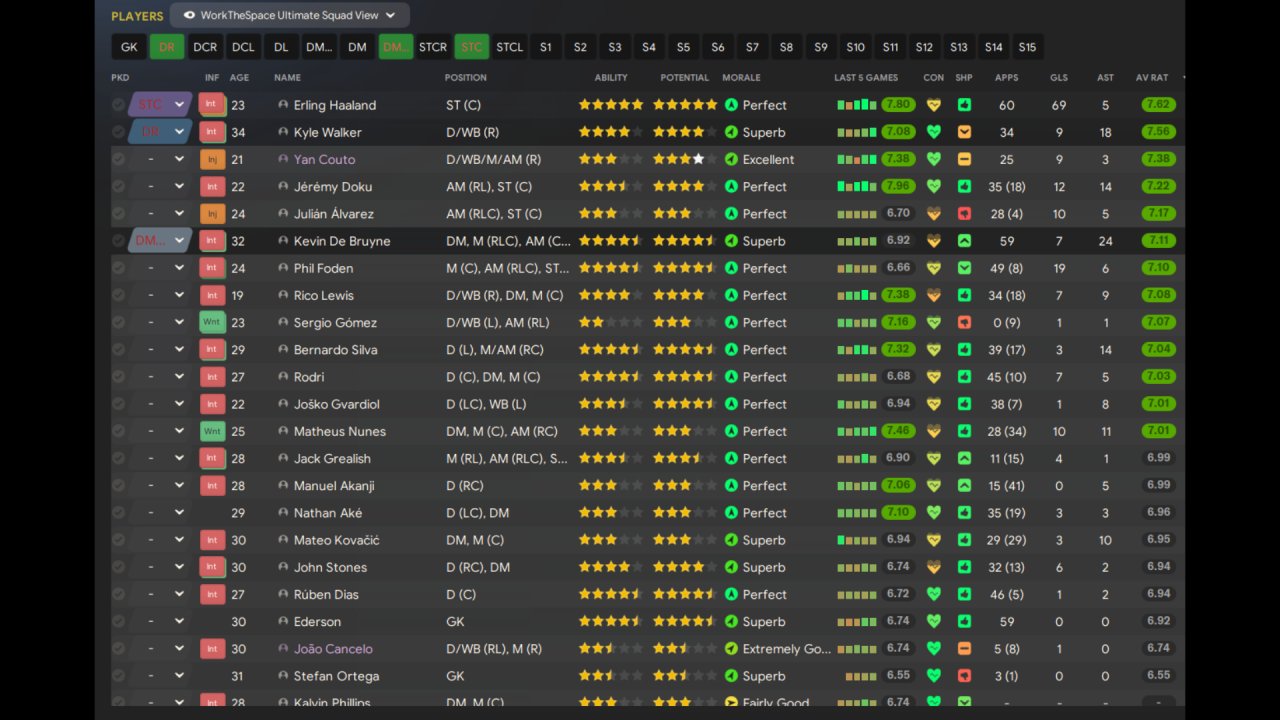Open position dropdown for Rúben Dias
This screenshot has width=1280, height=720.
pyautogui.click(x=160, y=594)
